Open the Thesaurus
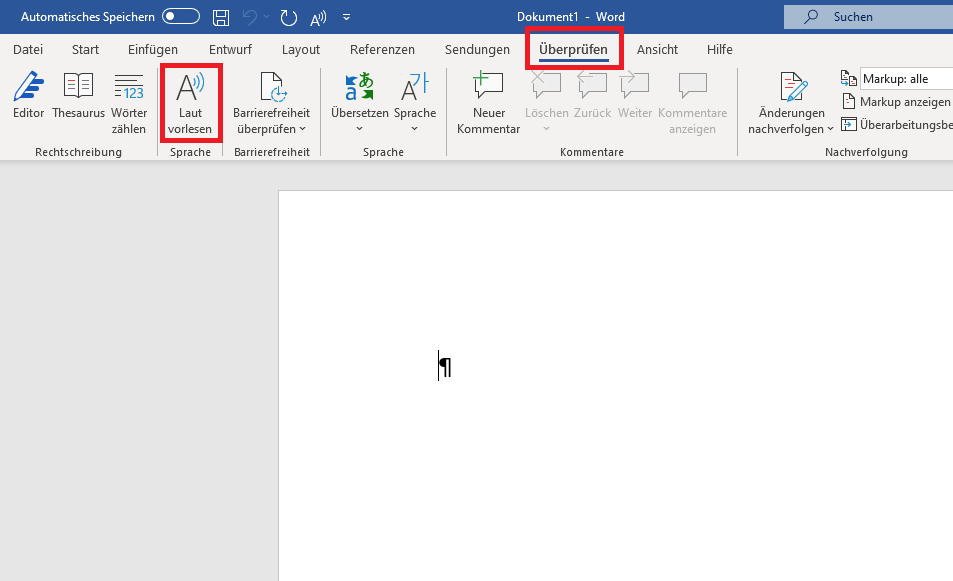The image size is (953, 581). point(78,95)
